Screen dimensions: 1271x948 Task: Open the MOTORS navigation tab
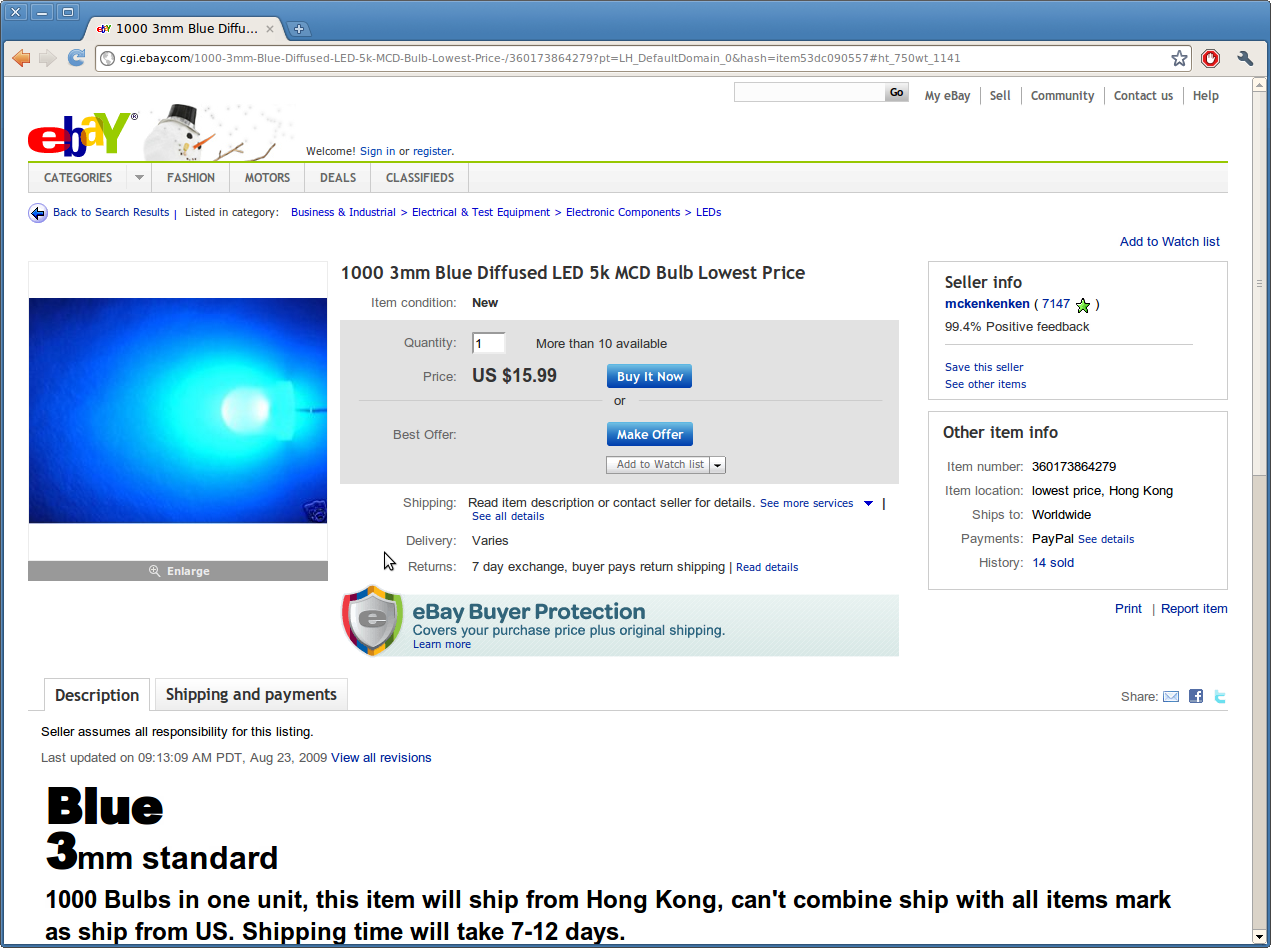click(x=266, y=177)
